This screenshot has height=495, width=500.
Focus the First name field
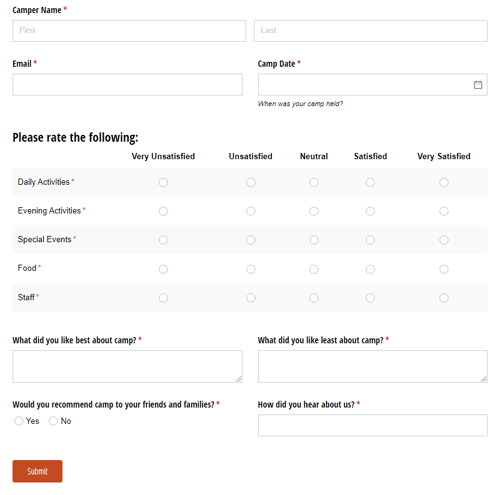[x=129, y=31]
